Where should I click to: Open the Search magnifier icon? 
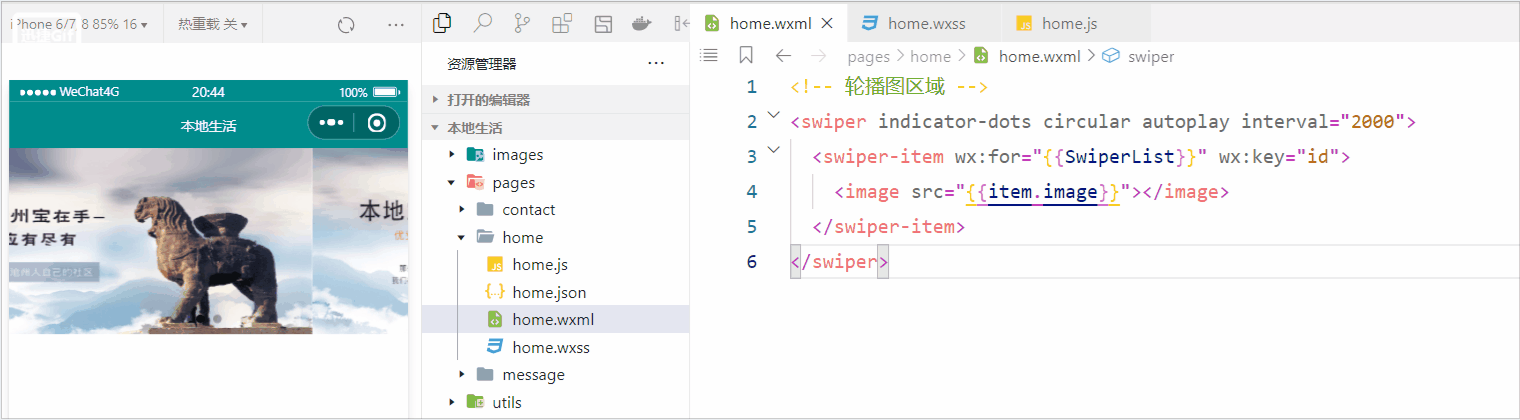[x=482, y=23]
